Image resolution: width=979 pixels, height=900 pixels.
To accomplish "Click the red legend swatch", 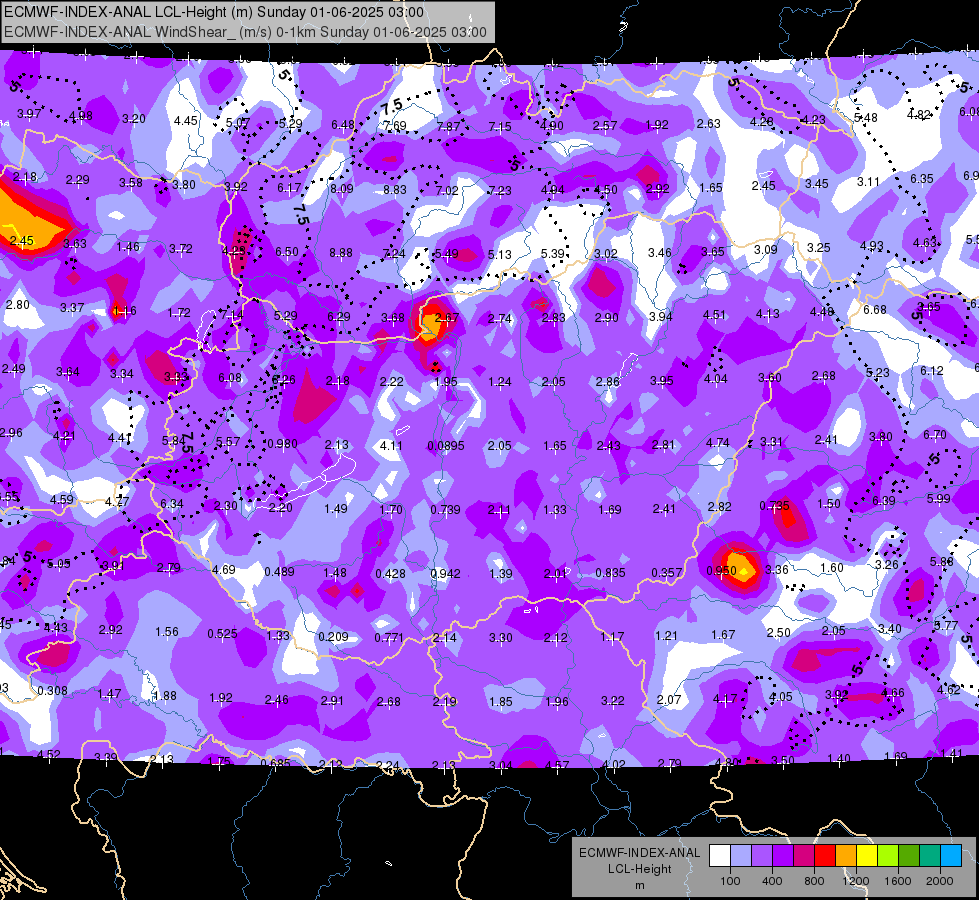I will pyautogui.click(x=825, y=856).
